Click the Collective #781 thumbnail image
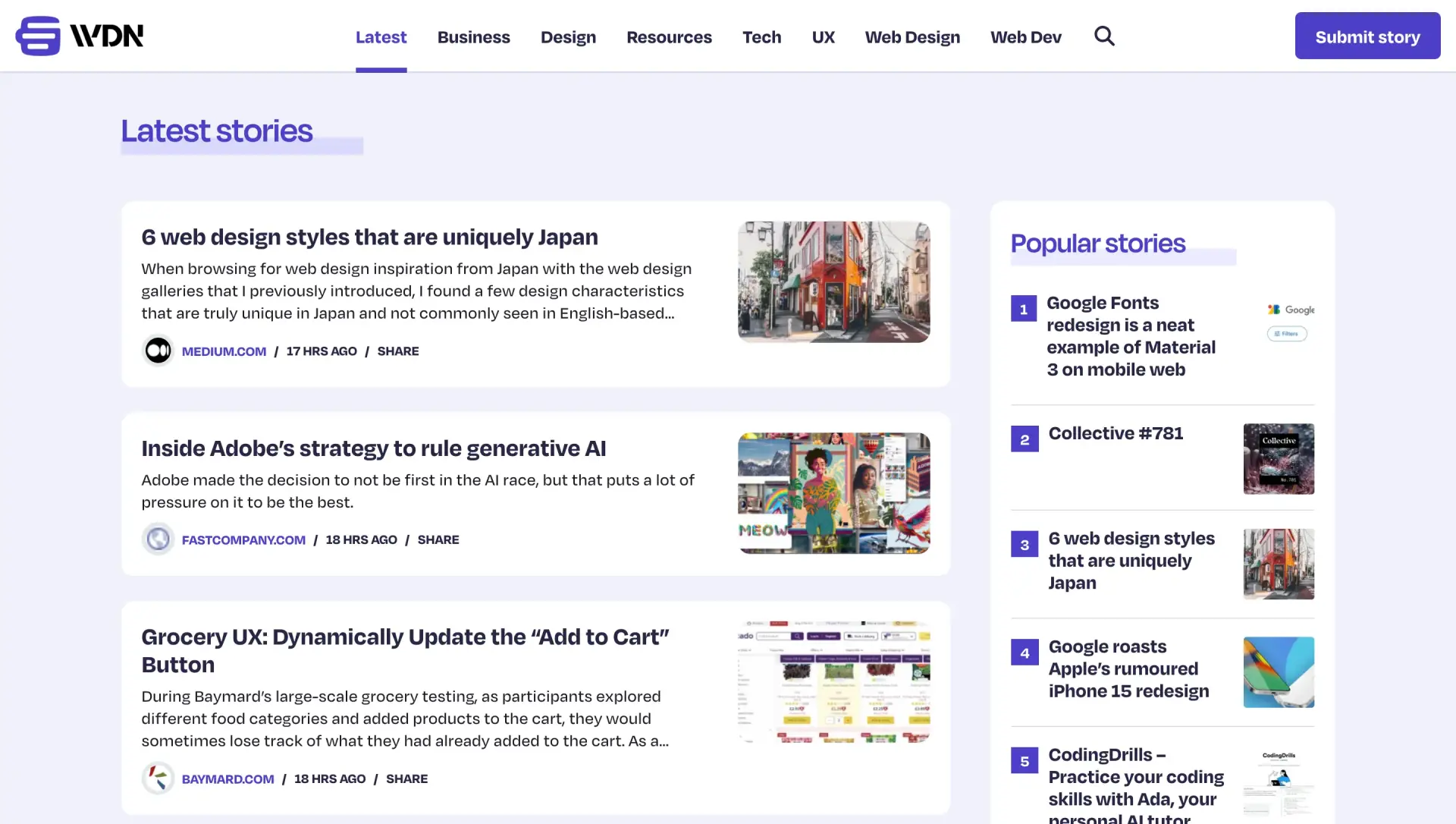The height and width of the screenshot is (824, 1456). 1279,458
